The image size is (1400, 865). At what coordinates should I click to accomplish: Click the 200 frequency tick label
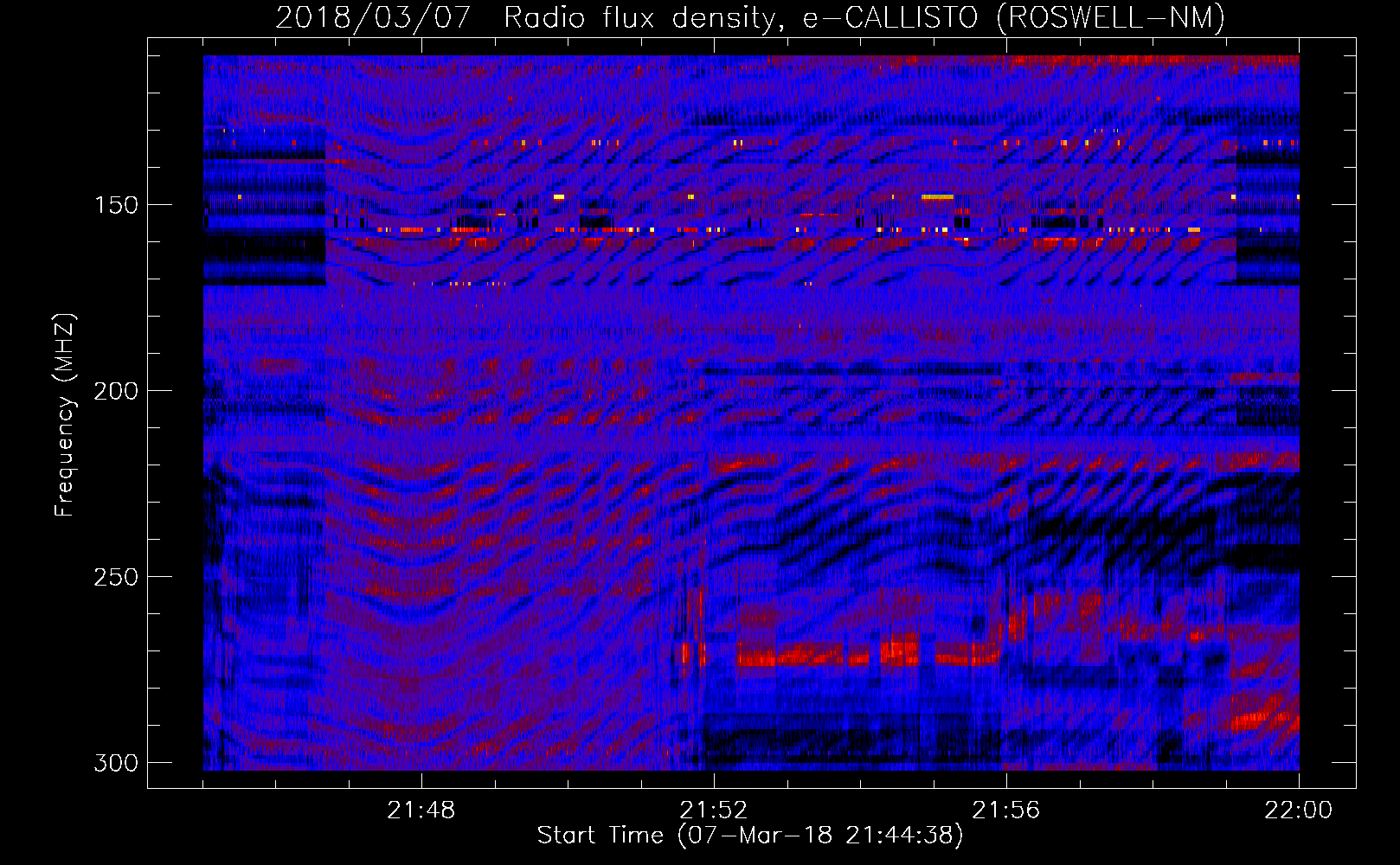tap(115, 391)
